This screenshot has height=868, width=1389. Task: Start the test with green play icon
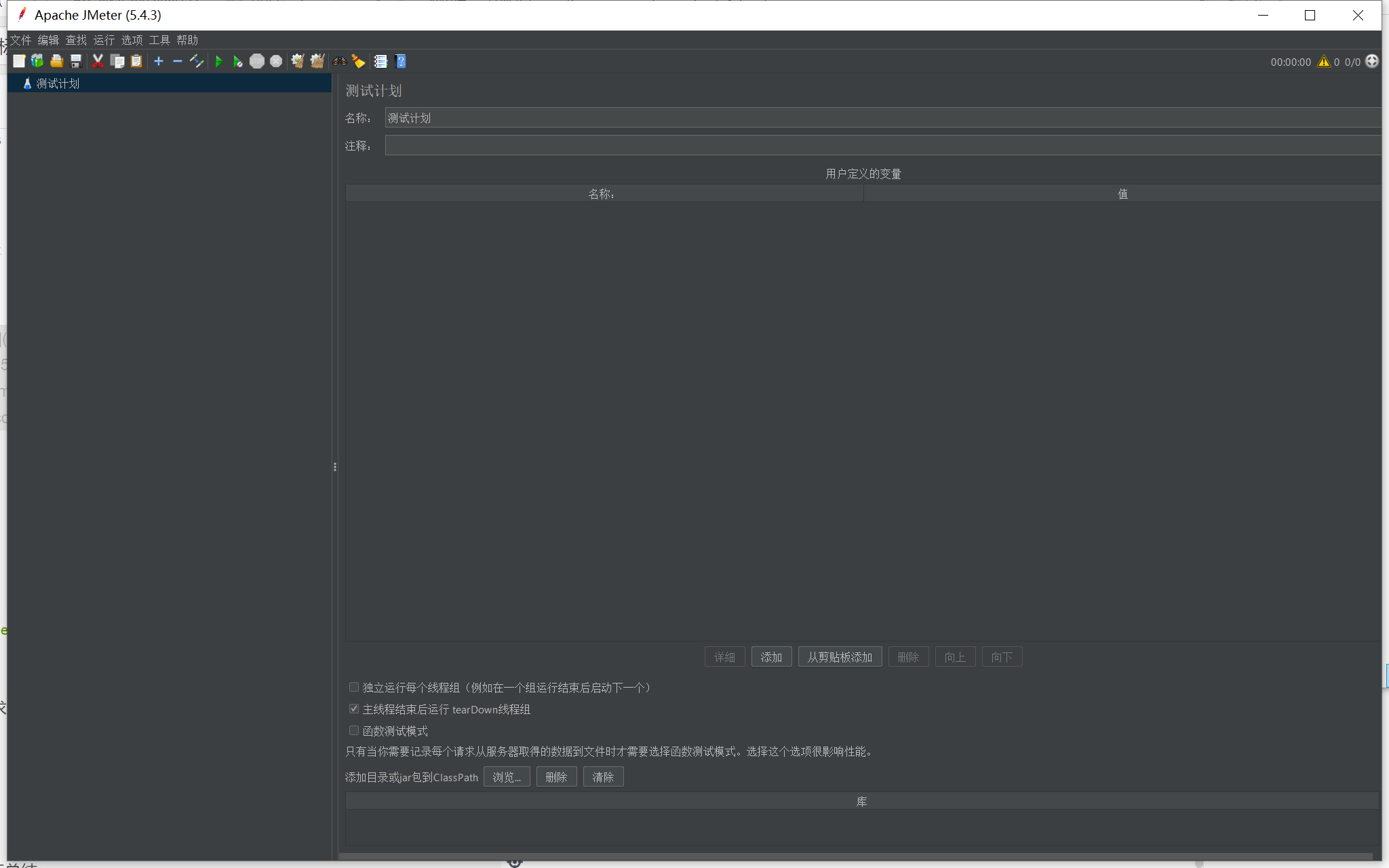pyautogui.click(x=218, y=62)
